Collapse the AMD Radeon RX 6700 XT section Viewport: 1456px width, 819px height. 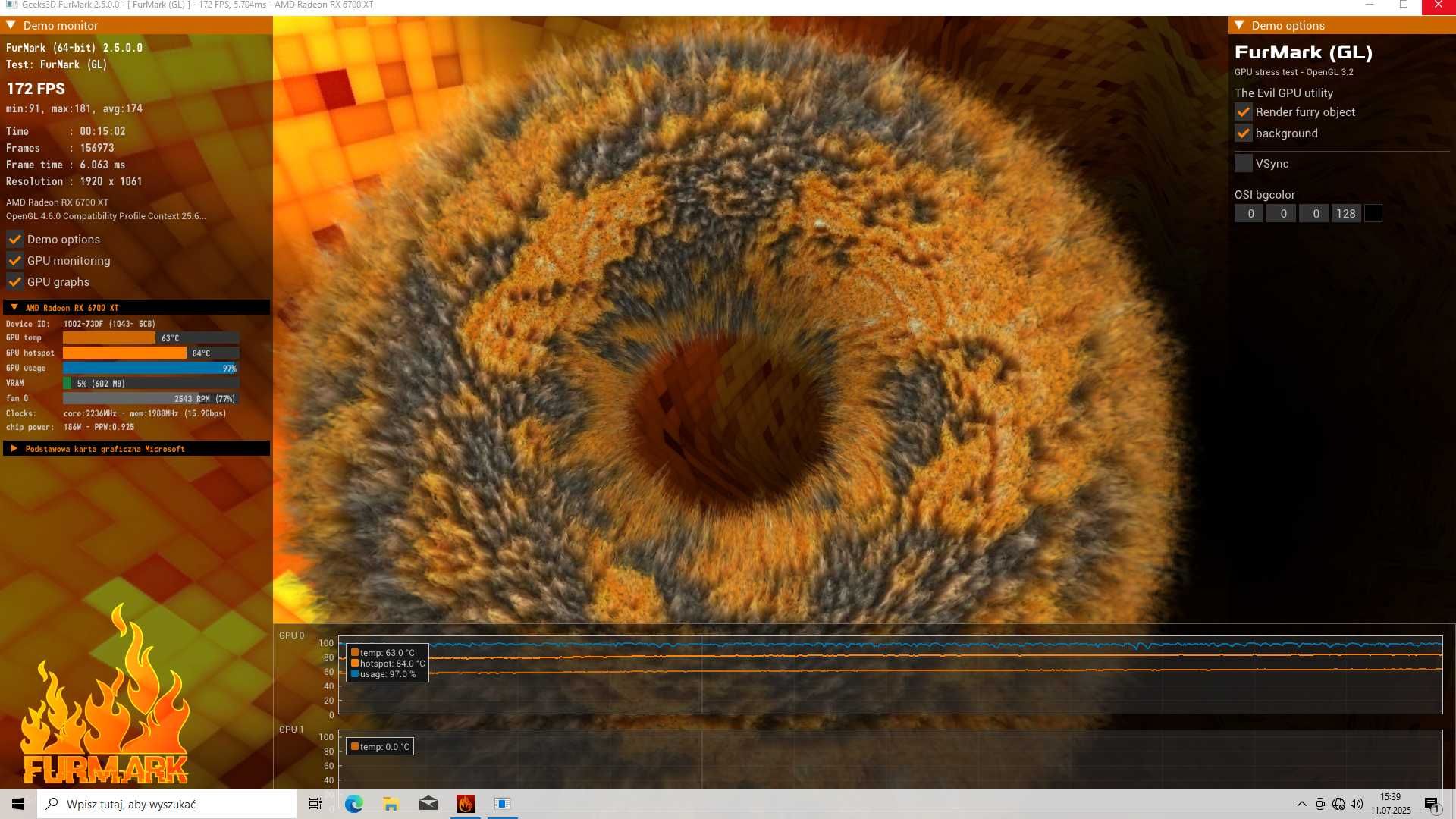(14, 307)
